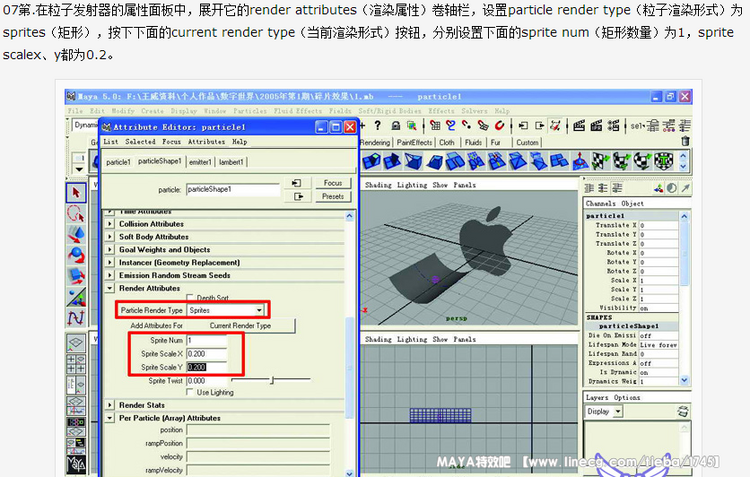Viewport: 750px width, 477px height.
Task: Expand Soft Body Attributes section
Action: (110, 236)
